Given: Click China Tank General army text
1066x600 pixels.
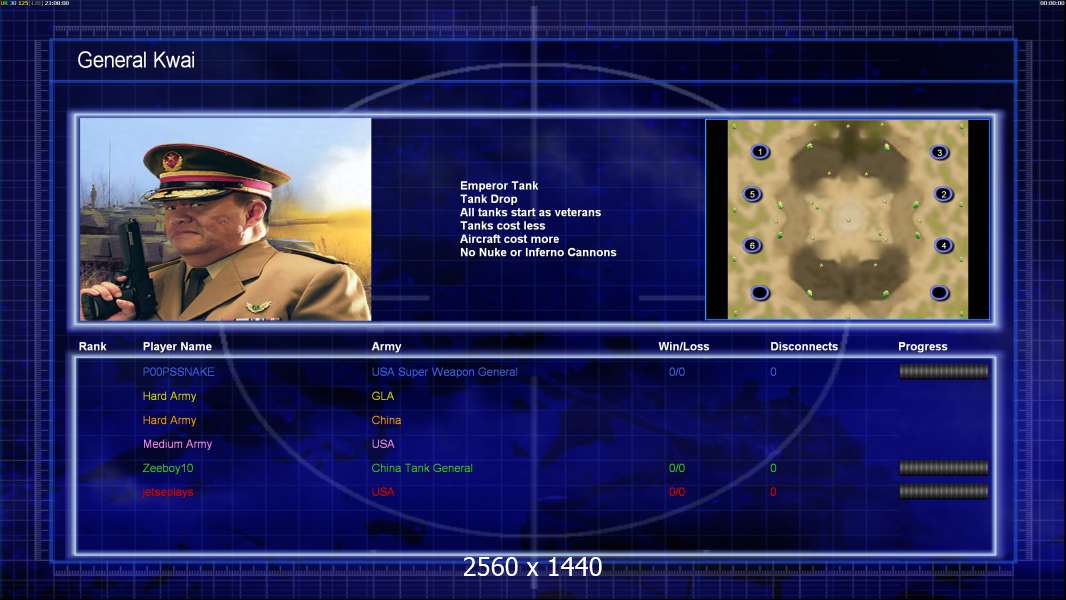Looking at the screenshot, I should tap(422, 468).
